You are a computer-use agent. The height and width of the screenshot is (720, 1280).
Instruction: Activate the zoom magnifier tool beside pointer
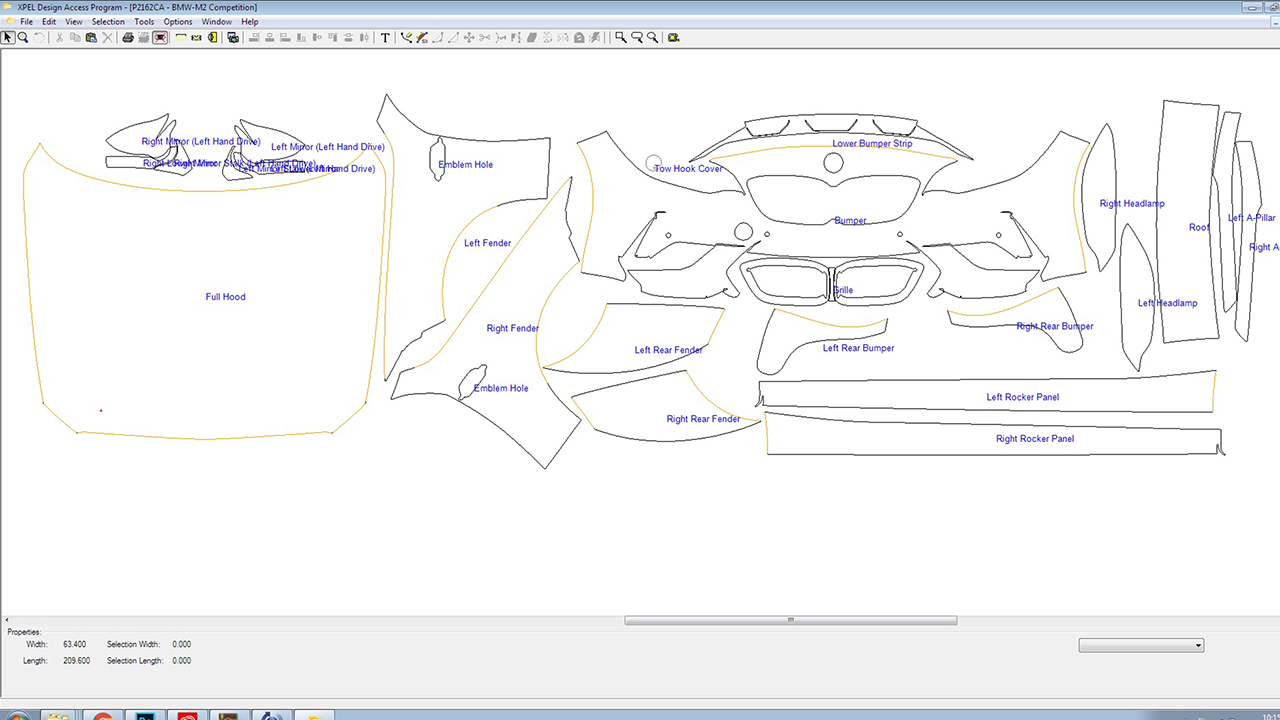[23, 37]
